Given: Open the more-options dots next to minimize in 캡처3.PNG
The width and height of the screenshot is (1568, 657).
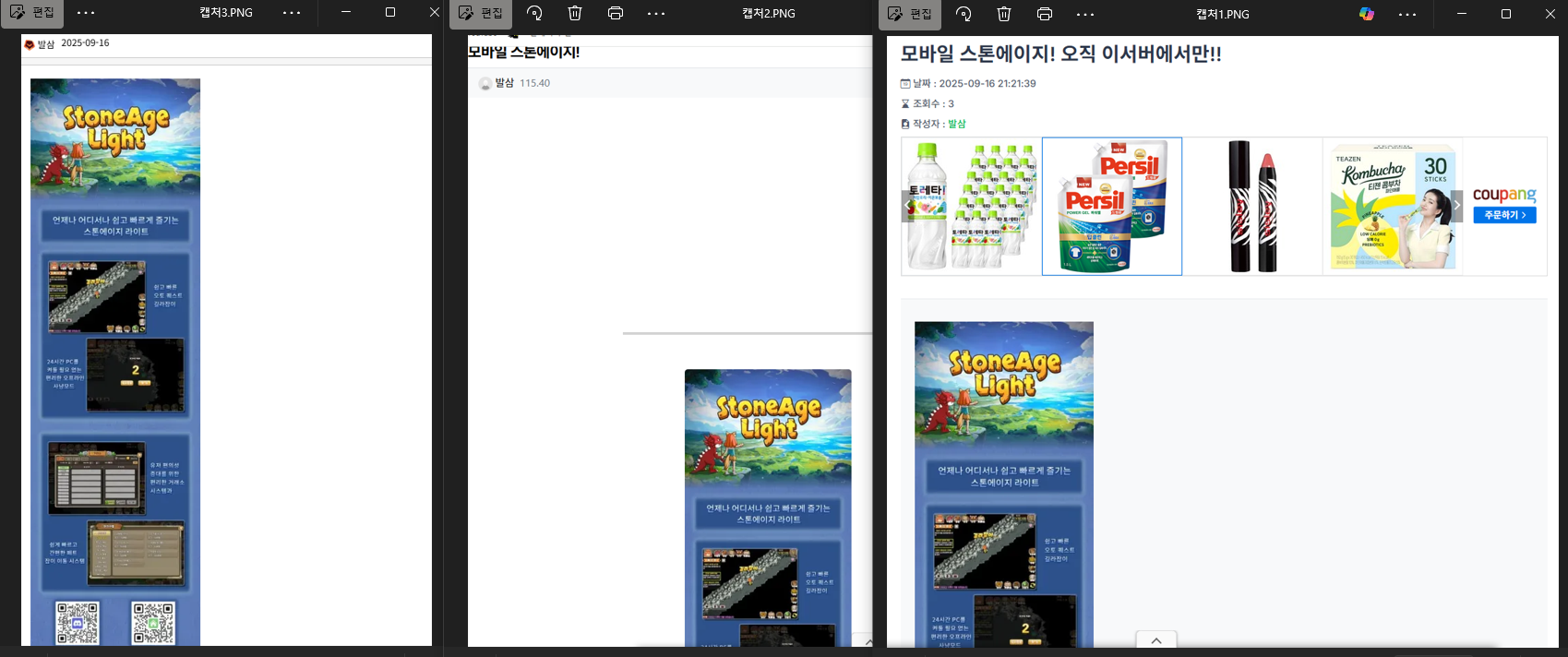Looking at the screenshot, I should [x=292, y=13].
